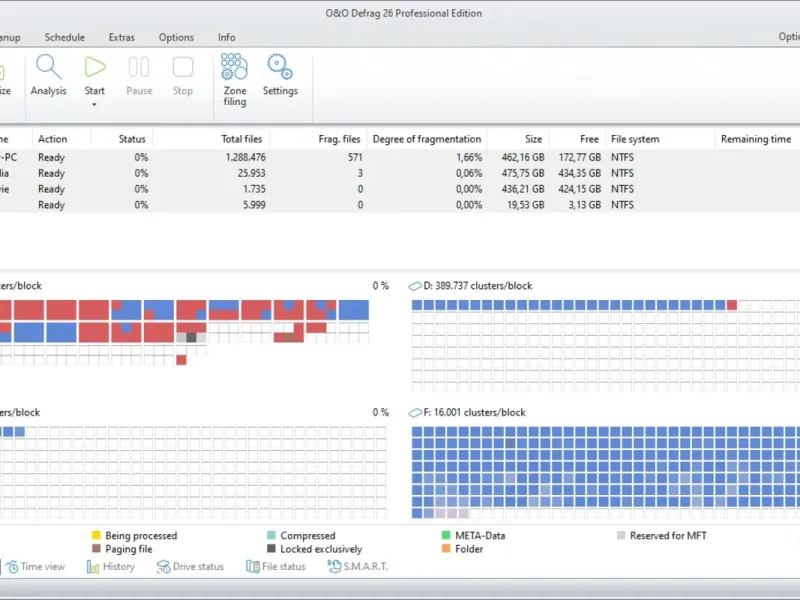The image size is (800, 600).
Task: Open the Start dropdown arrow
Action: point(94,105)
